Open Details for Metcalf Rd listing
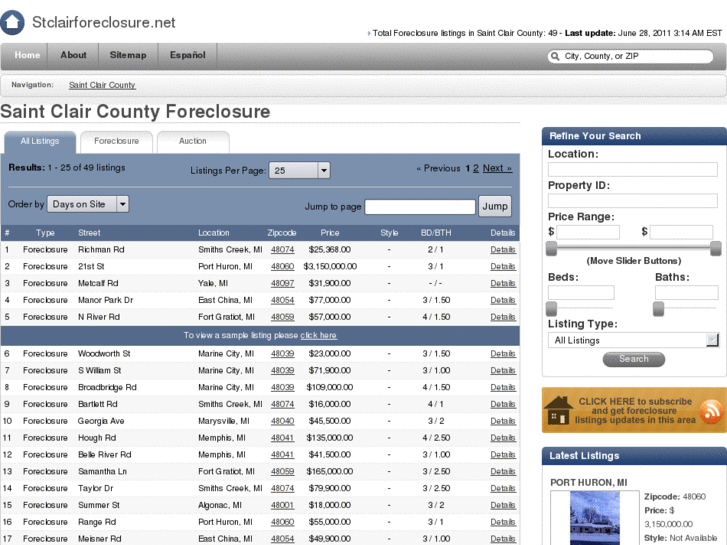Viewport: 727px width, 545px height. pos(503,283)
